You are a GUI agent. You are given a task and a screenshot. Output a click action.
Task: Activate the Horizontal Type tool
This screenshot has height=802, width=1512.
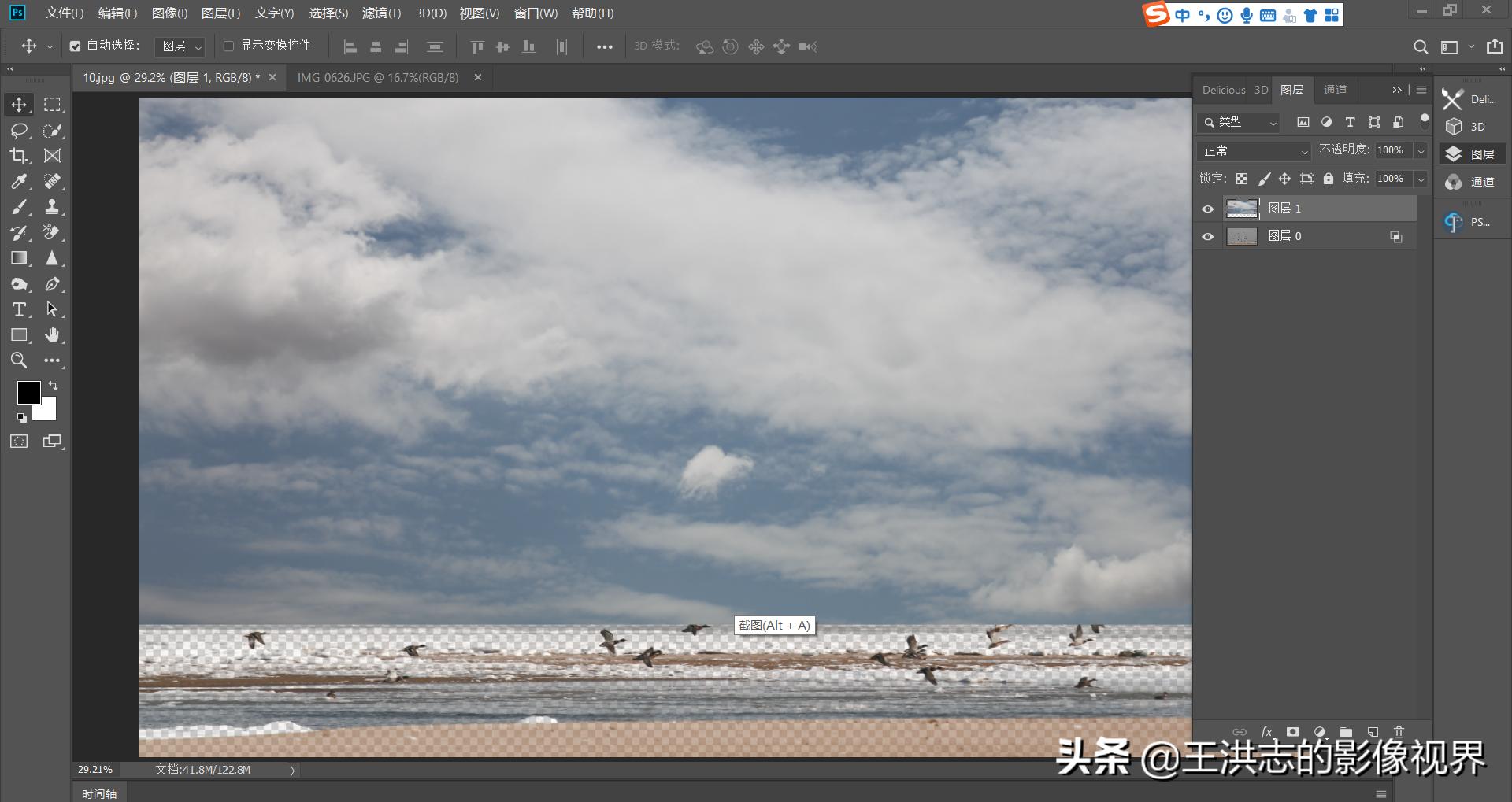pyautogui.click(x=18, y=309)
